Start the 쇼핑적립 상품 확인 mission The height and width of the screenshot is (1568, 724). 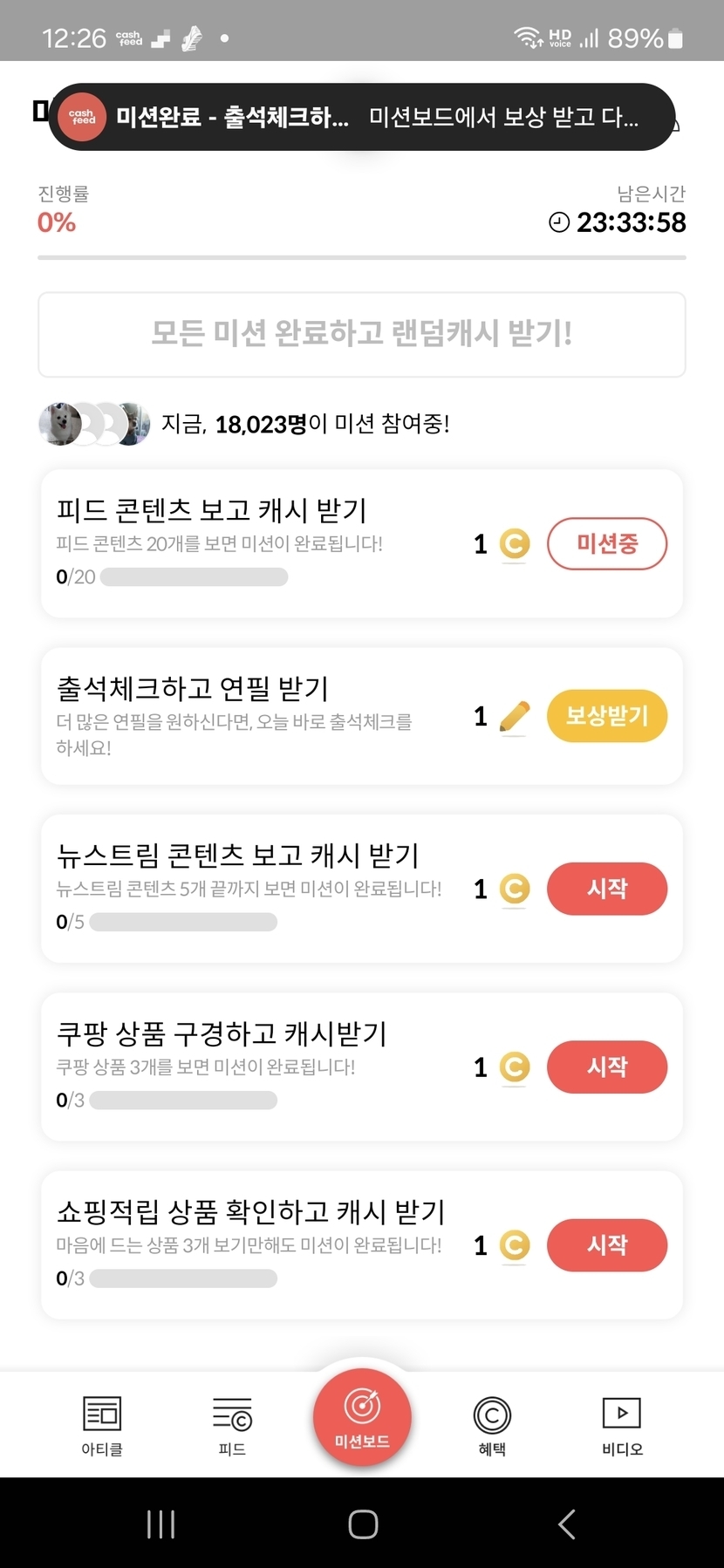pyautogui.click(x=607, y=1244)
